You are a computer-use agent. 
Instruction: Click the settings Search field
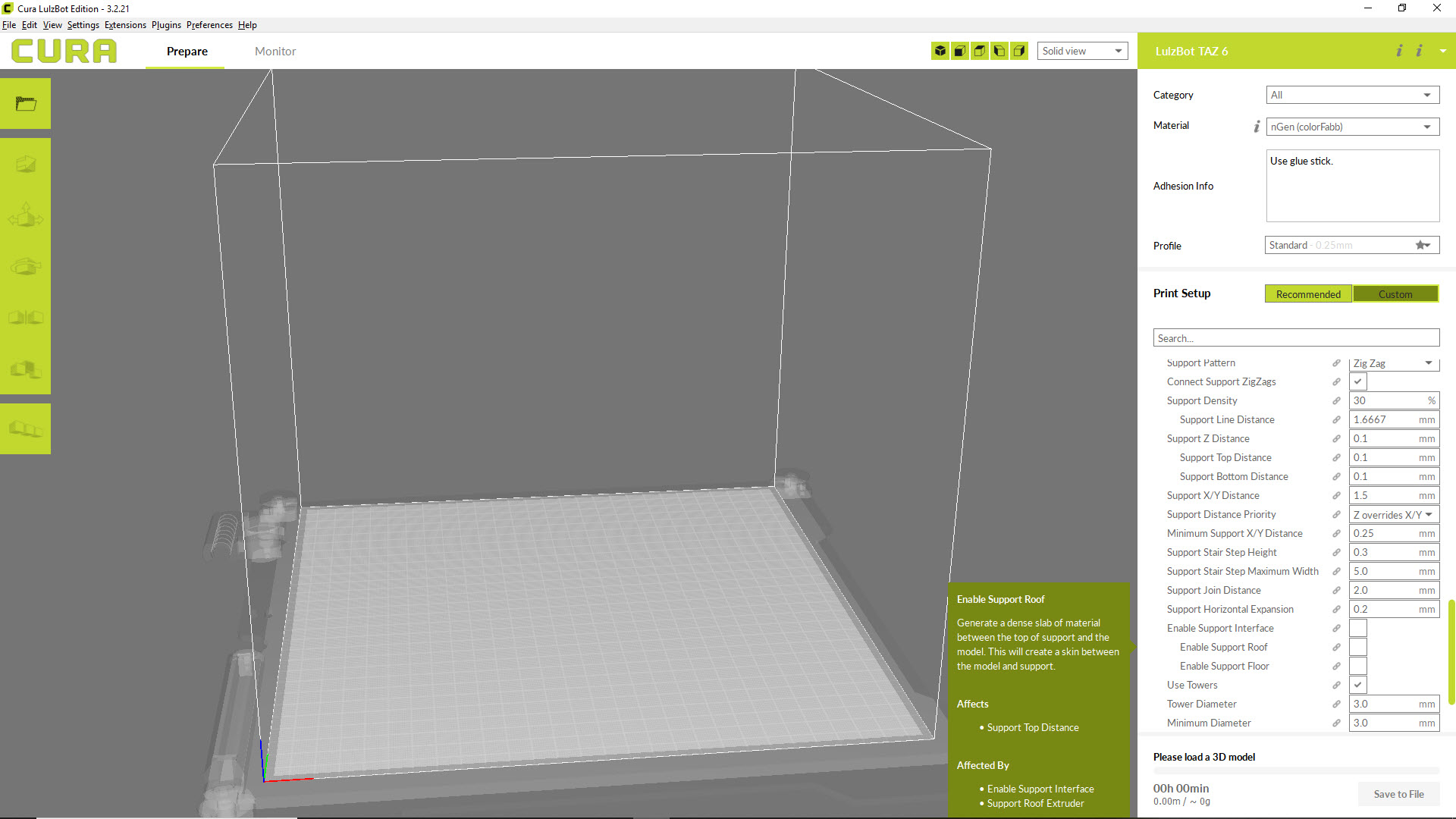1296,338
